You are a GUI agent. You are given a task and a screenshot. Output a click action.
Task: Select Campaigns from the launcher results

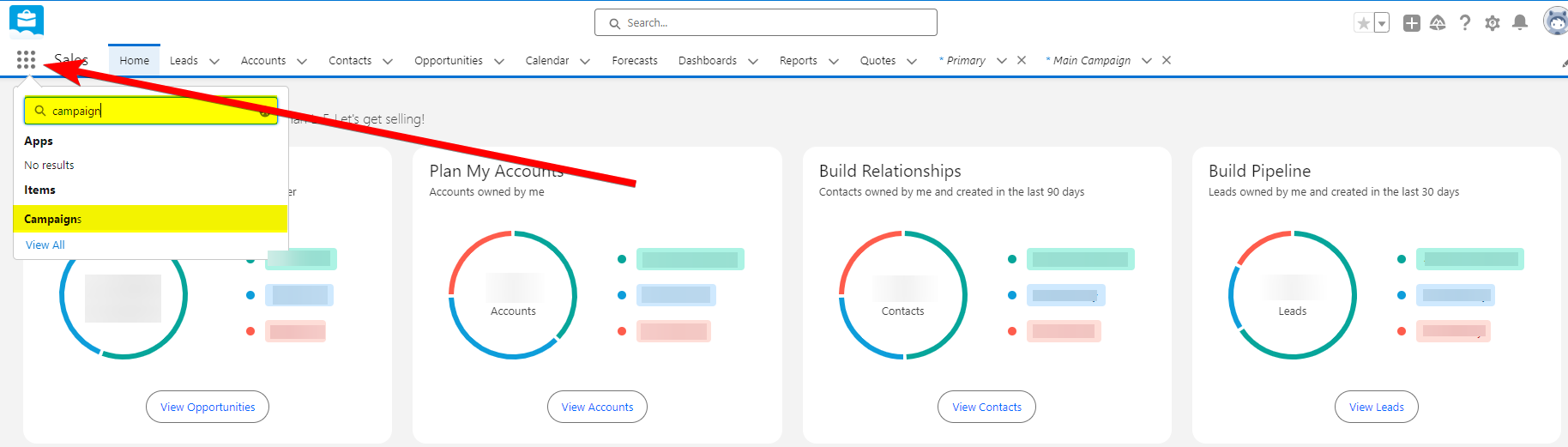pyautogui.click(x=151, y=219)
